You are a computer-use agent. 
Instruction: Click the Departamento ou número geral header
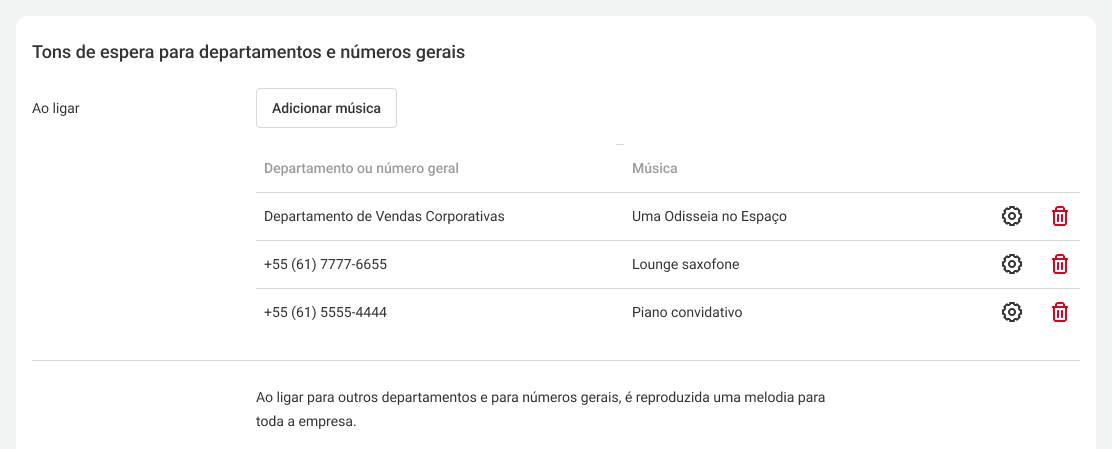(x=361, y=168)
